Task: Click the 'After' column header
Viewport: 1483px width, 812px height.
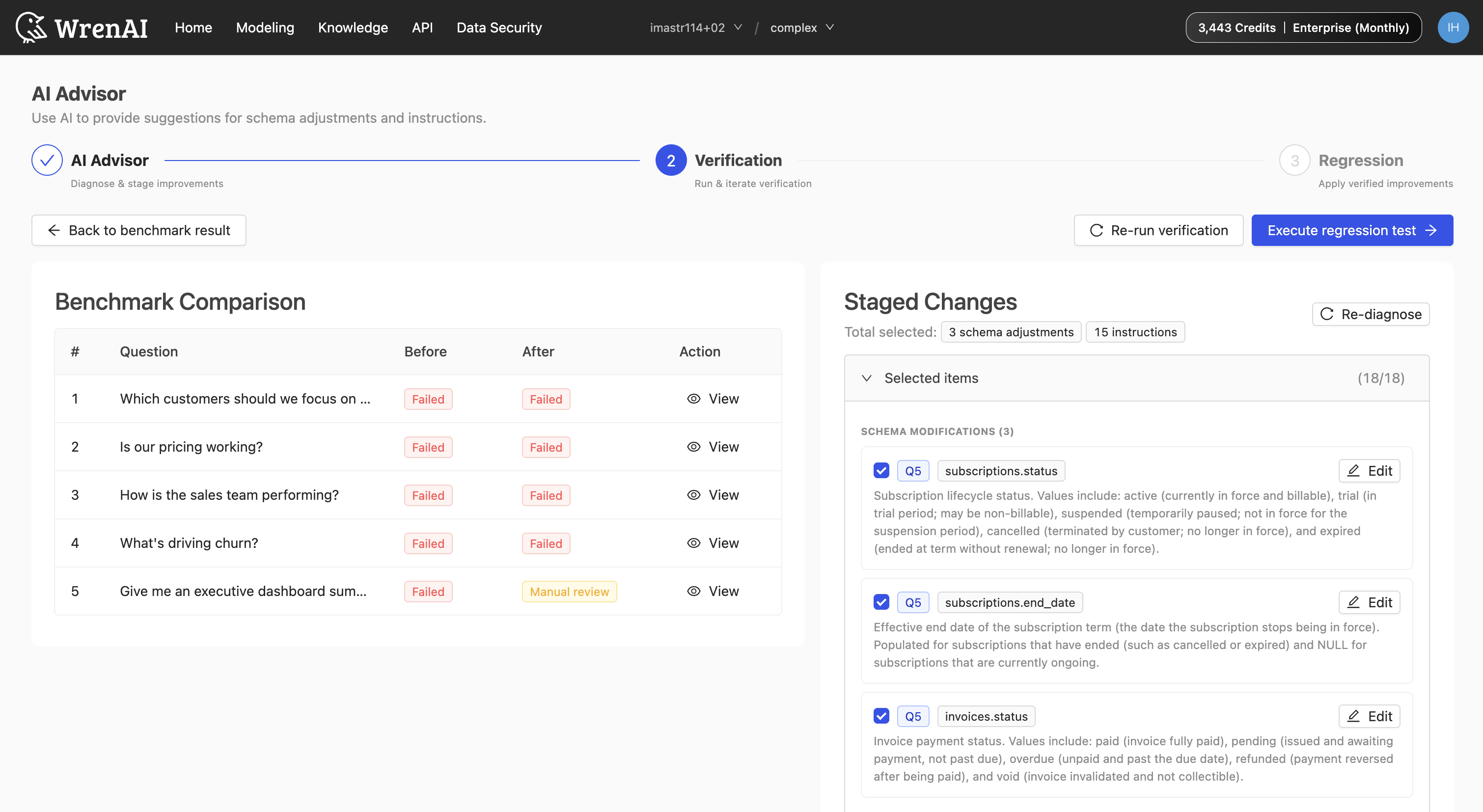Action: coord(538,352)
